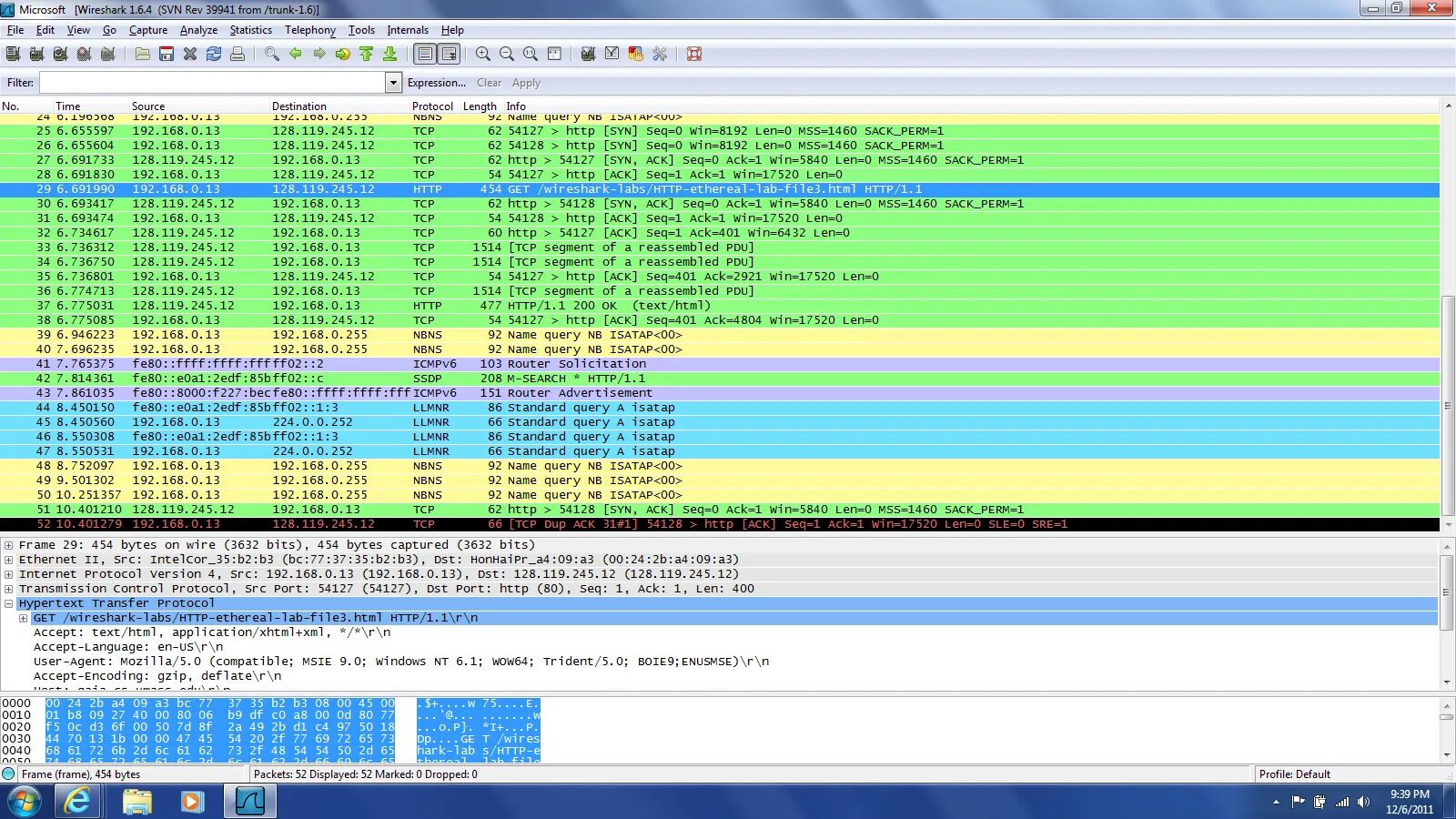Viewport: 1456px width, 819px height.
Task: Open the Telephony menu
Action: 310,30
